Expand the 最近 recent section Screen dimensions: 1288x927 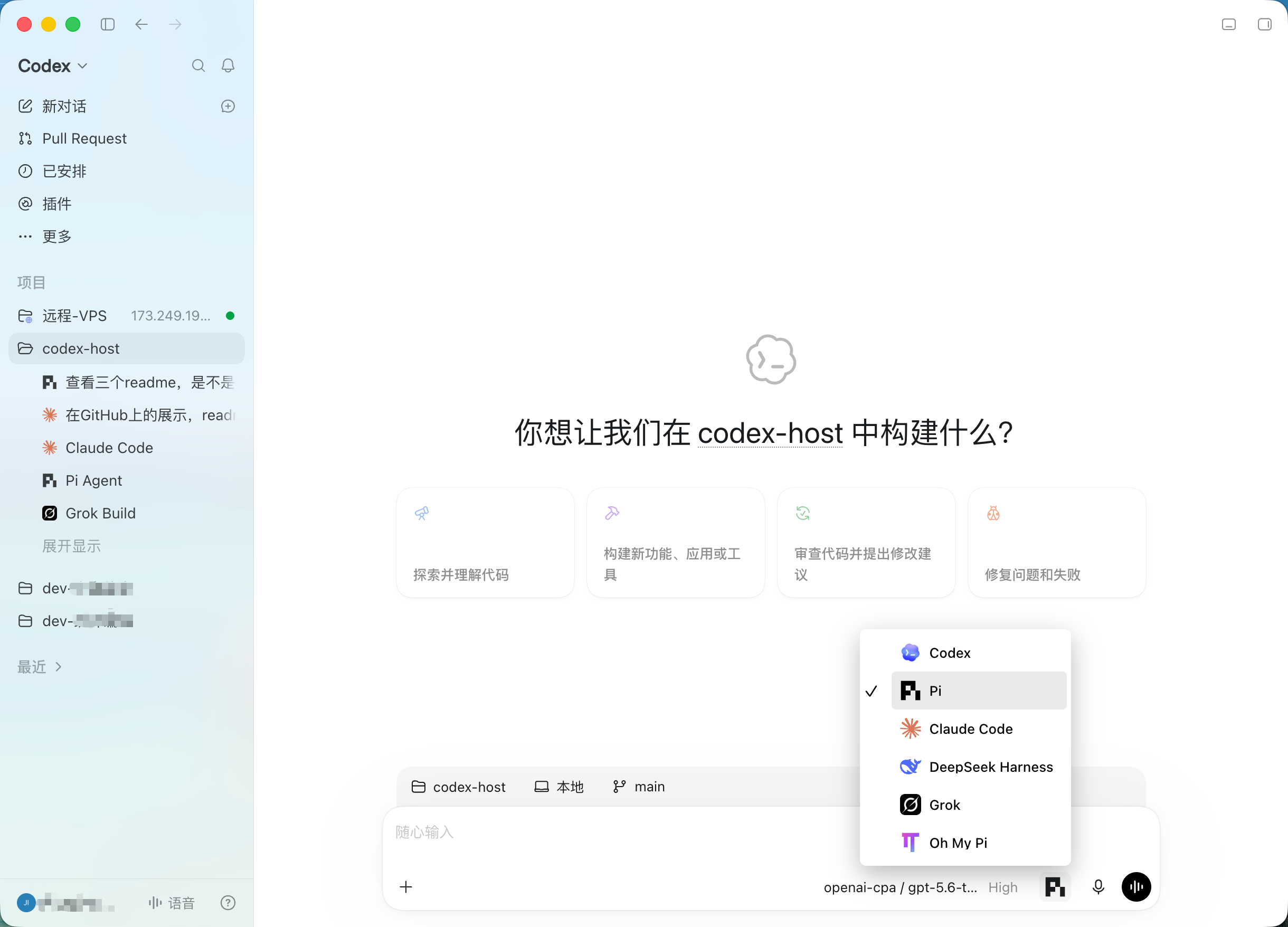pyautogui.click(x=40, y=666)
